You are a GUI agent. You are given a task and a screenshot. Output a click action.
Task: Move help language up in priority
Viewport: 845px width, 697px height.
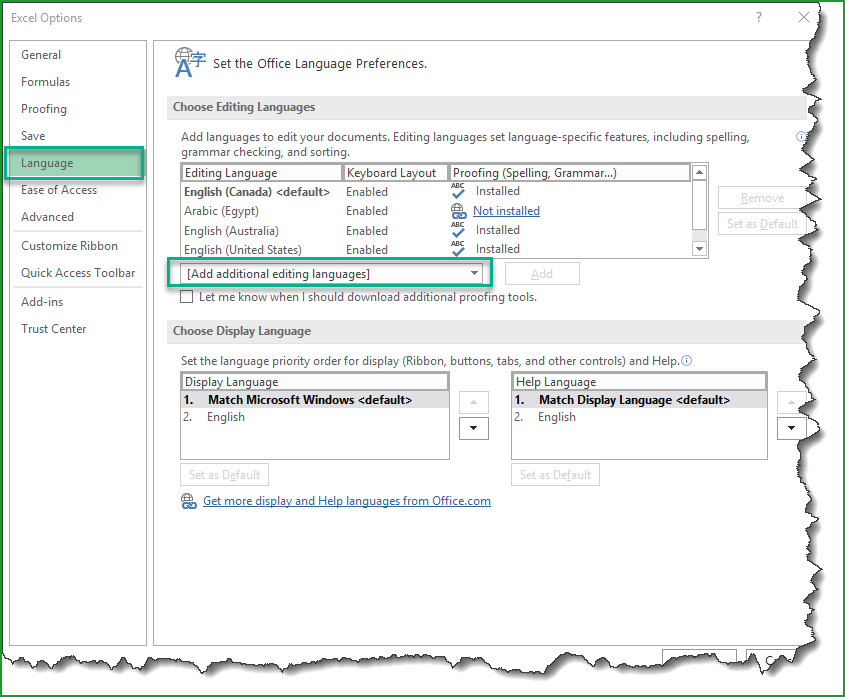[x=791, y=402]
